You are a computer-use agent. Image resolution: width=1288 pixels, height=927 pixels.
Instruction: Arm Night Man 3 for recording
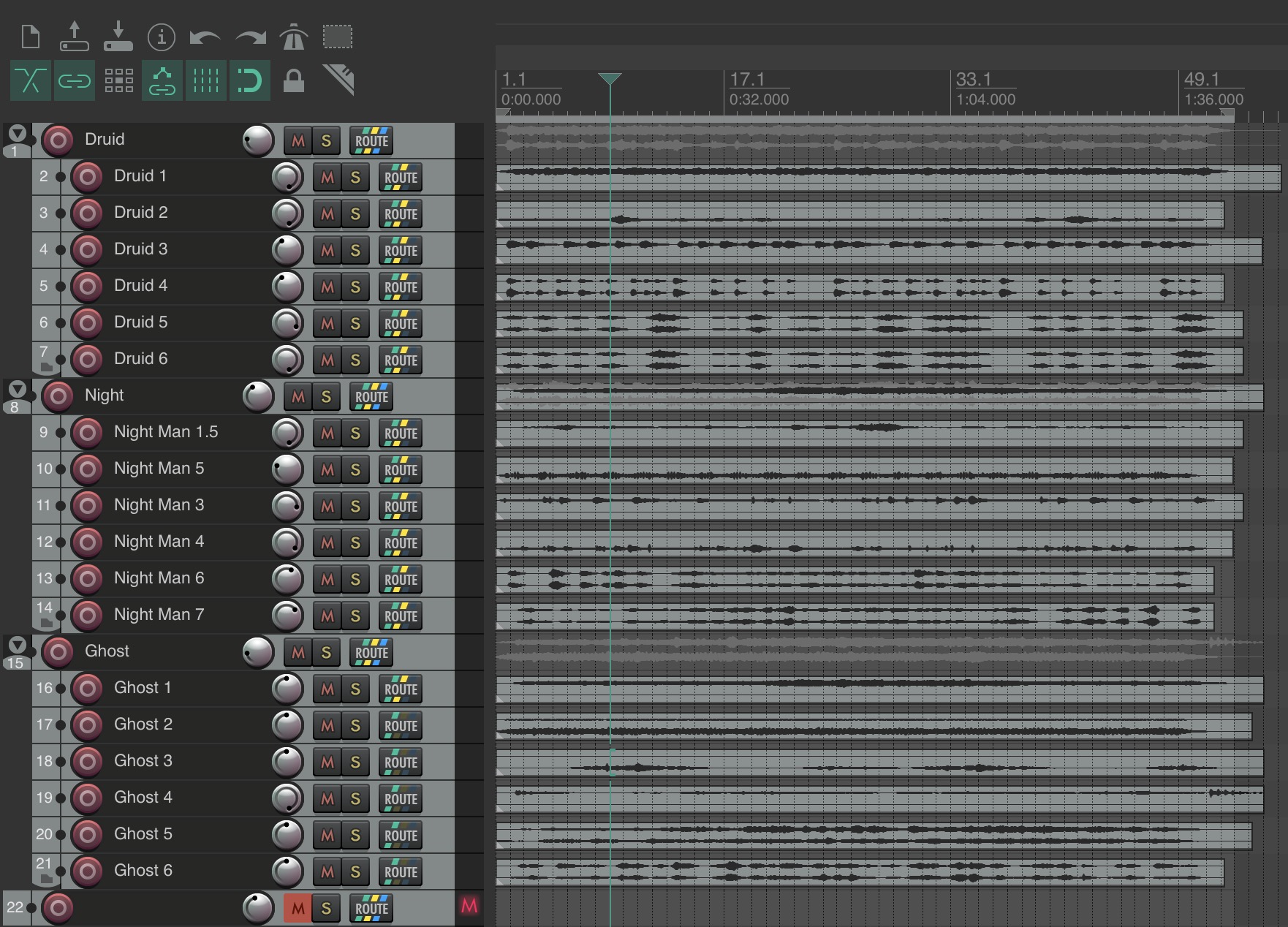point(87,506)
